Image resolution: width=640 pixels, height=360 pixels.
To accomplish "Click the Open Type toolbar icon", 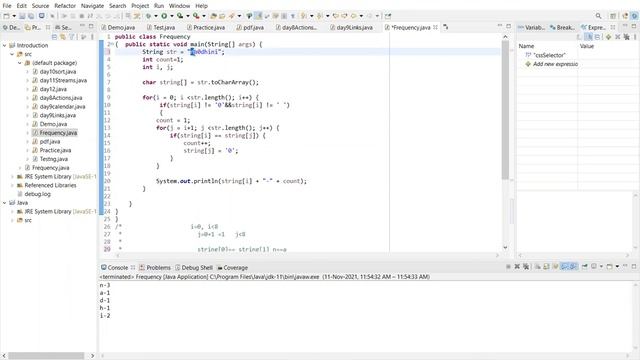I will pos(213,16).
